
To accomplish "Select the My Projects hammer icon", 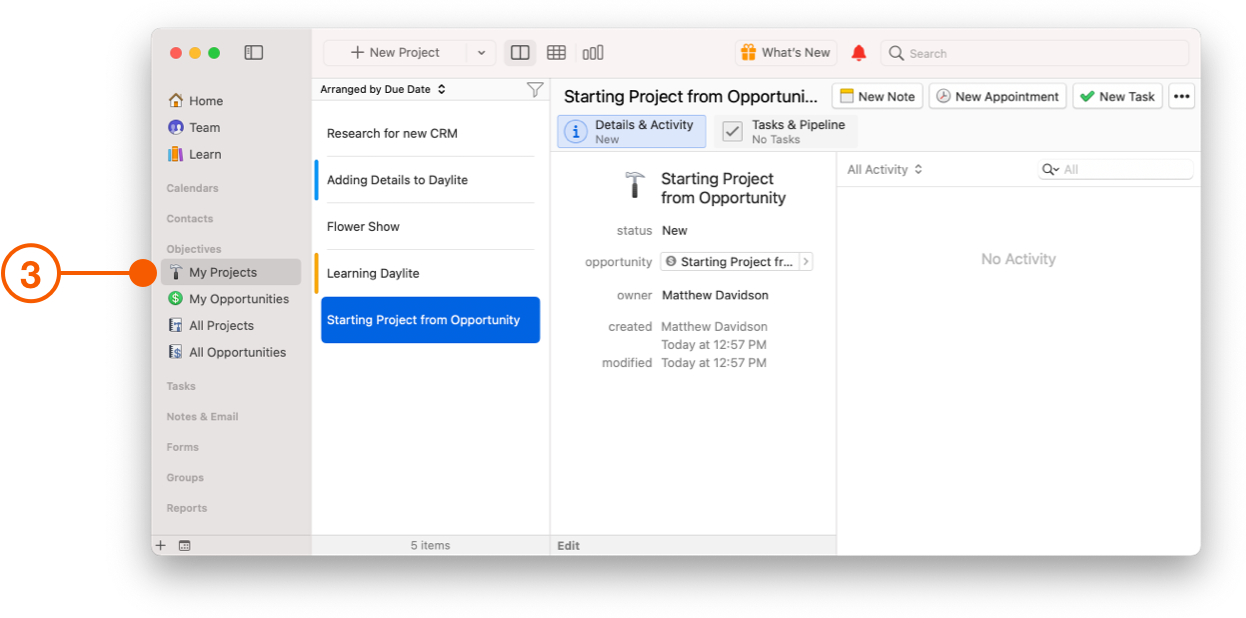I will point(175,272).
